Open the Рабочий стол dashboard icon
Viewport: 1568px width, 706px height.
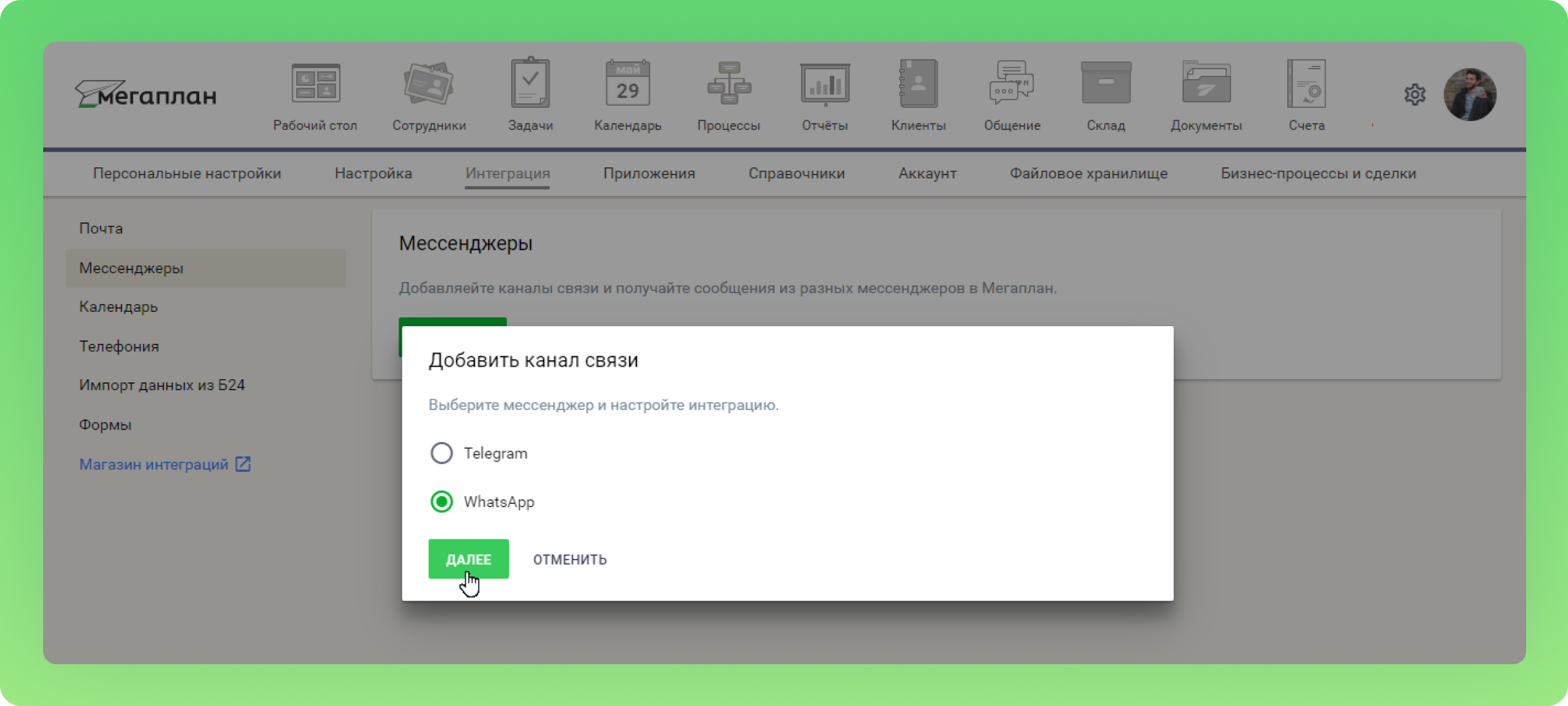[x=316, y=84]
